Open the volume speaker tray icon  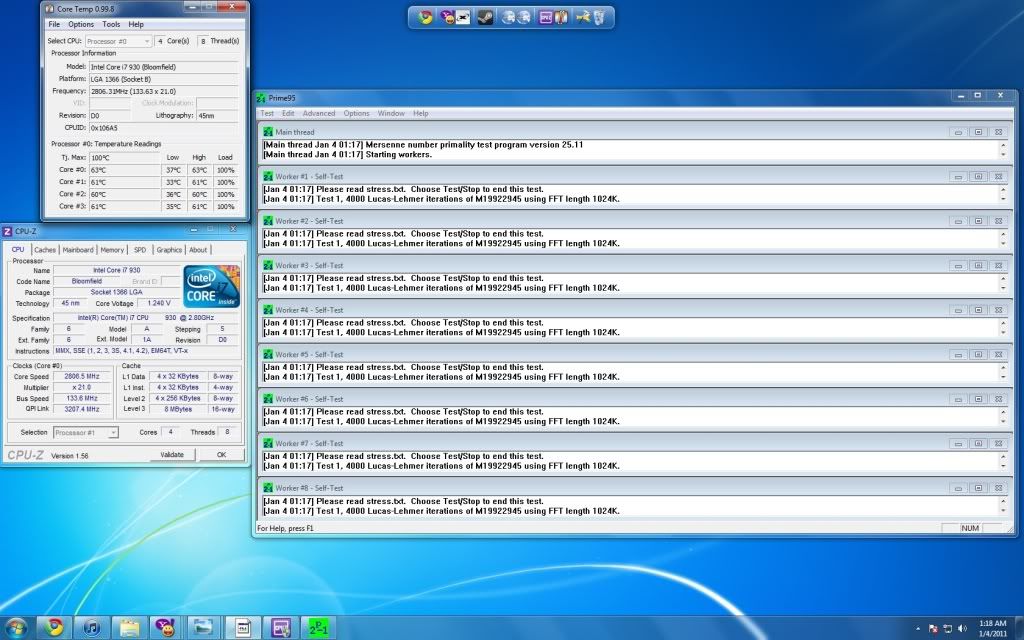coord(963,629)
